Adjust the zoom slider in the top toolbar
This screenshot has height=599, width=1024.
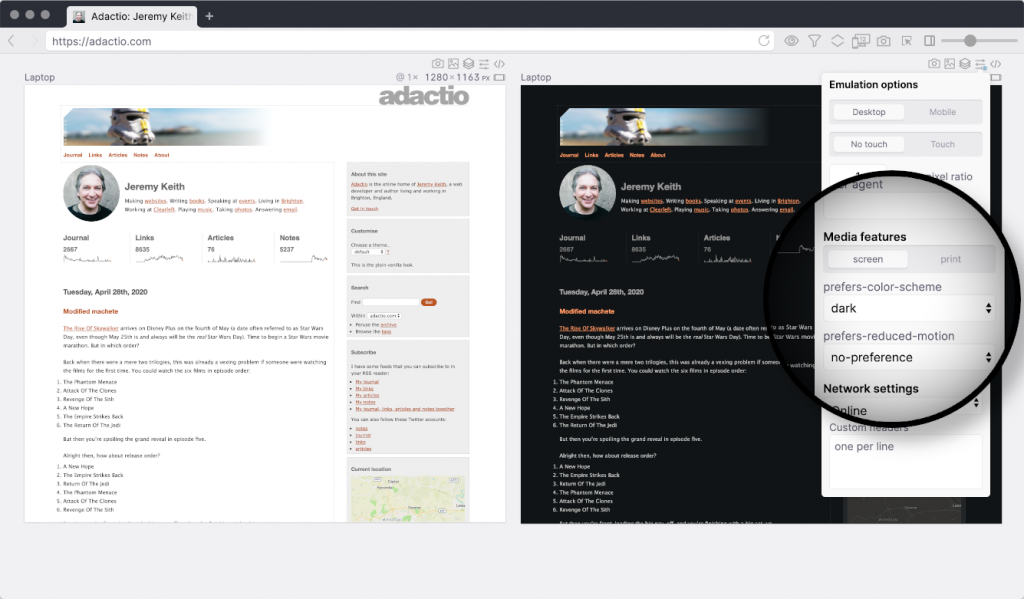tap(970, 42)
